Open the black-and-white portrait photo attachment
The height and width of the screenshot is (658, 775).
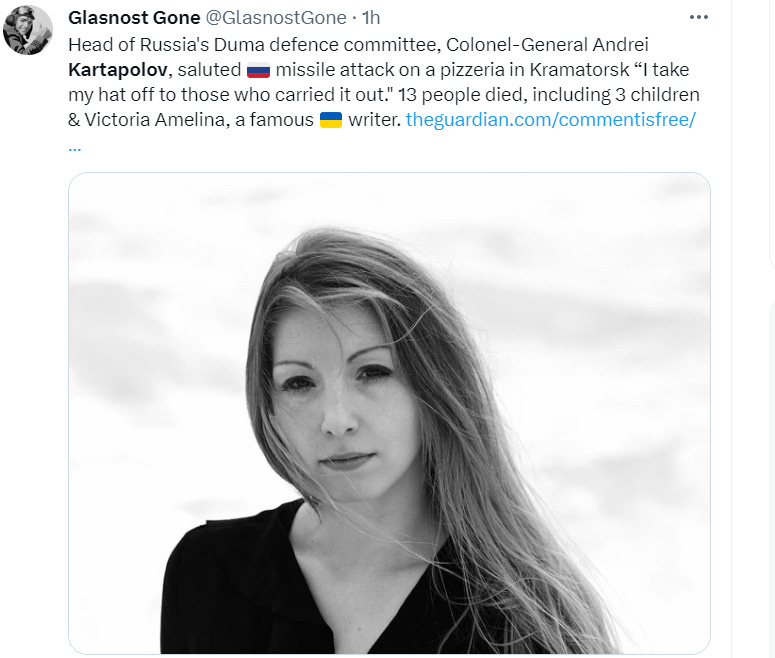point(389,413)
